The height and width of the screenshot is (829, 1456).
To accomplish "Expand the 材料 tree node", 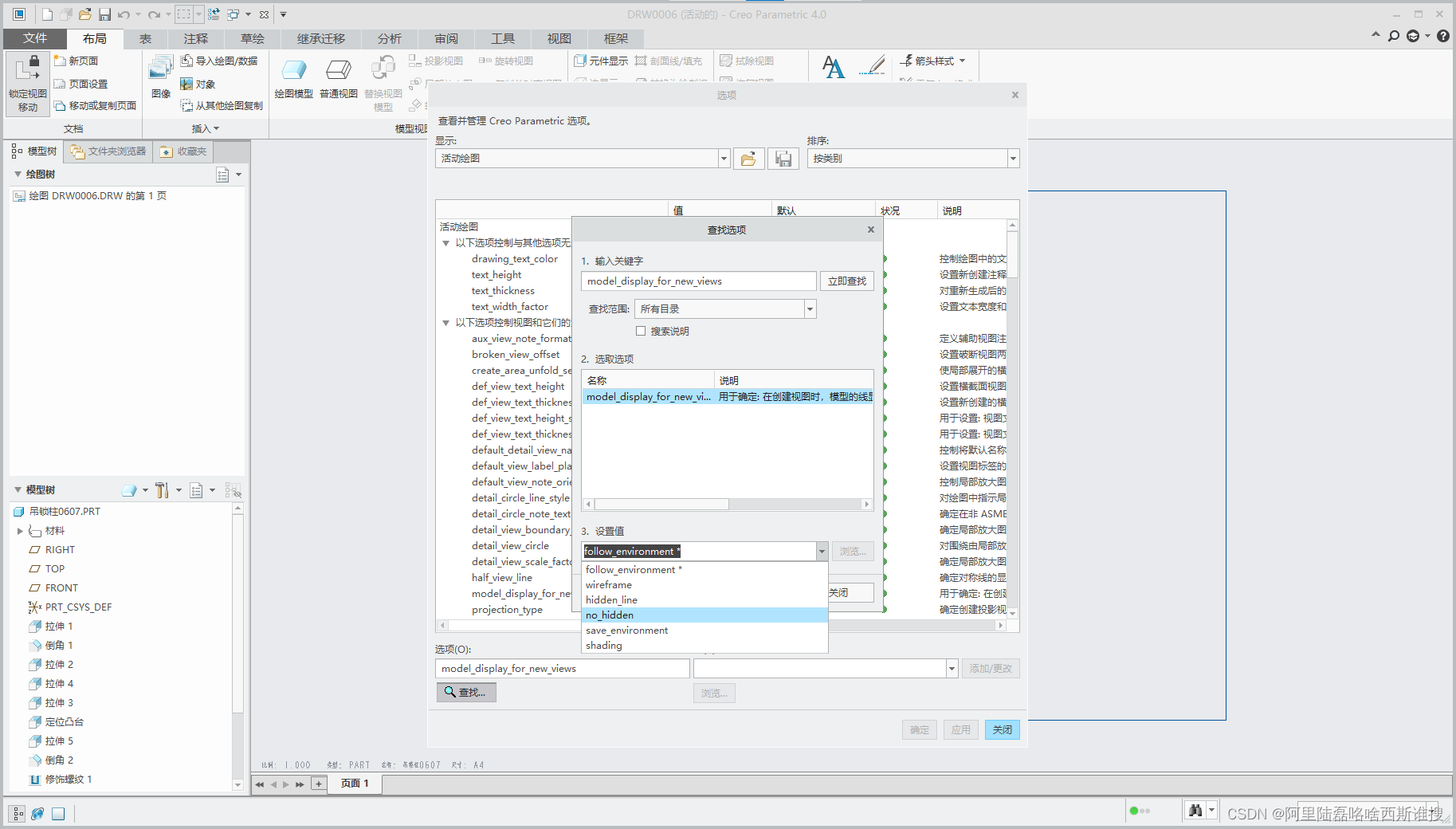I will coord(20,531).
